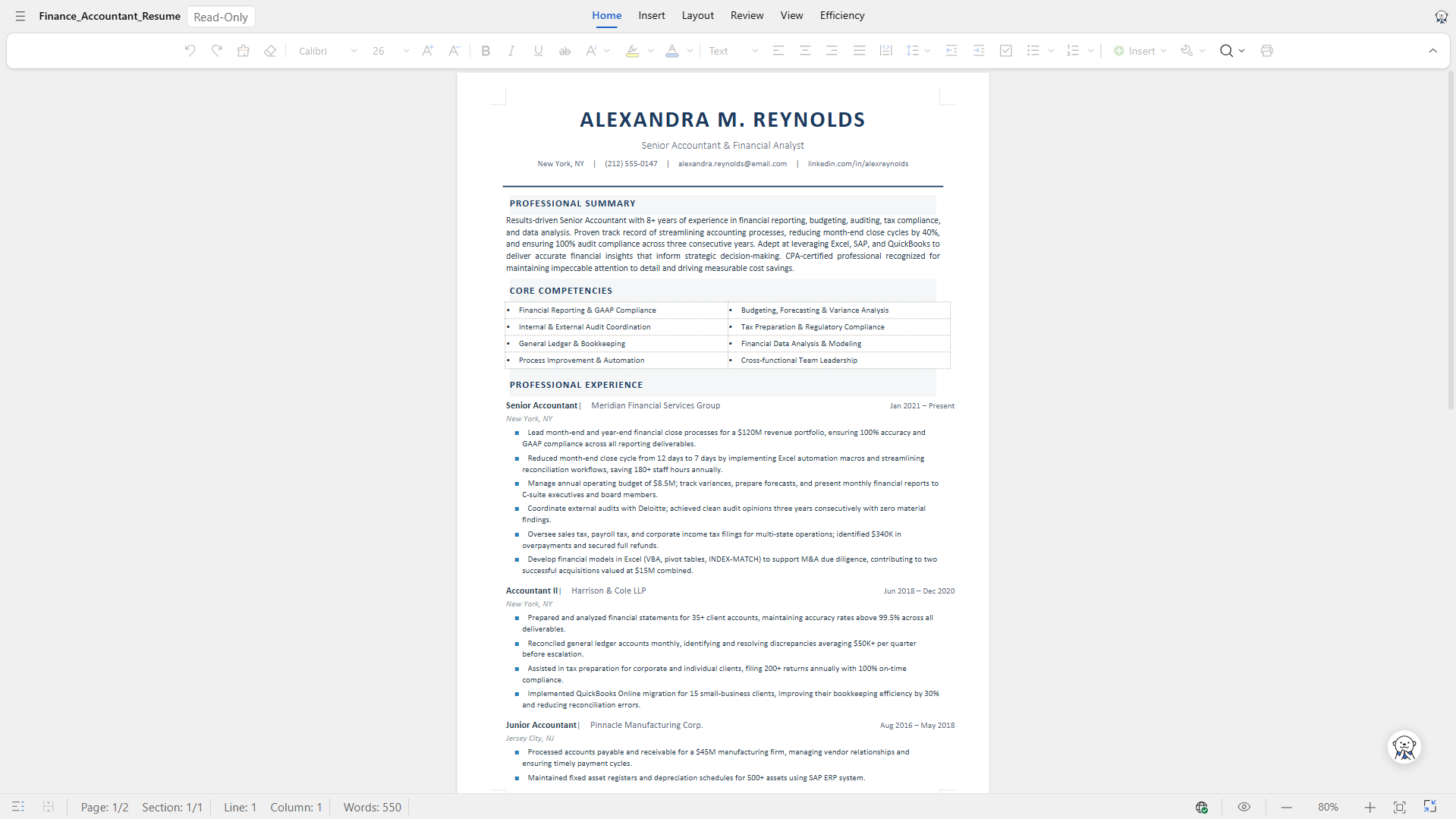Insert a checkbox list item

pyautogui.click(x=1006, y=51)
